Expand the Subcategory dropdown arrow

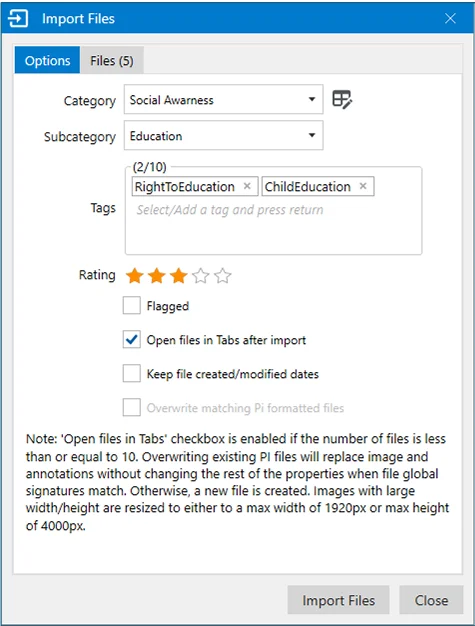coord(312,135)
